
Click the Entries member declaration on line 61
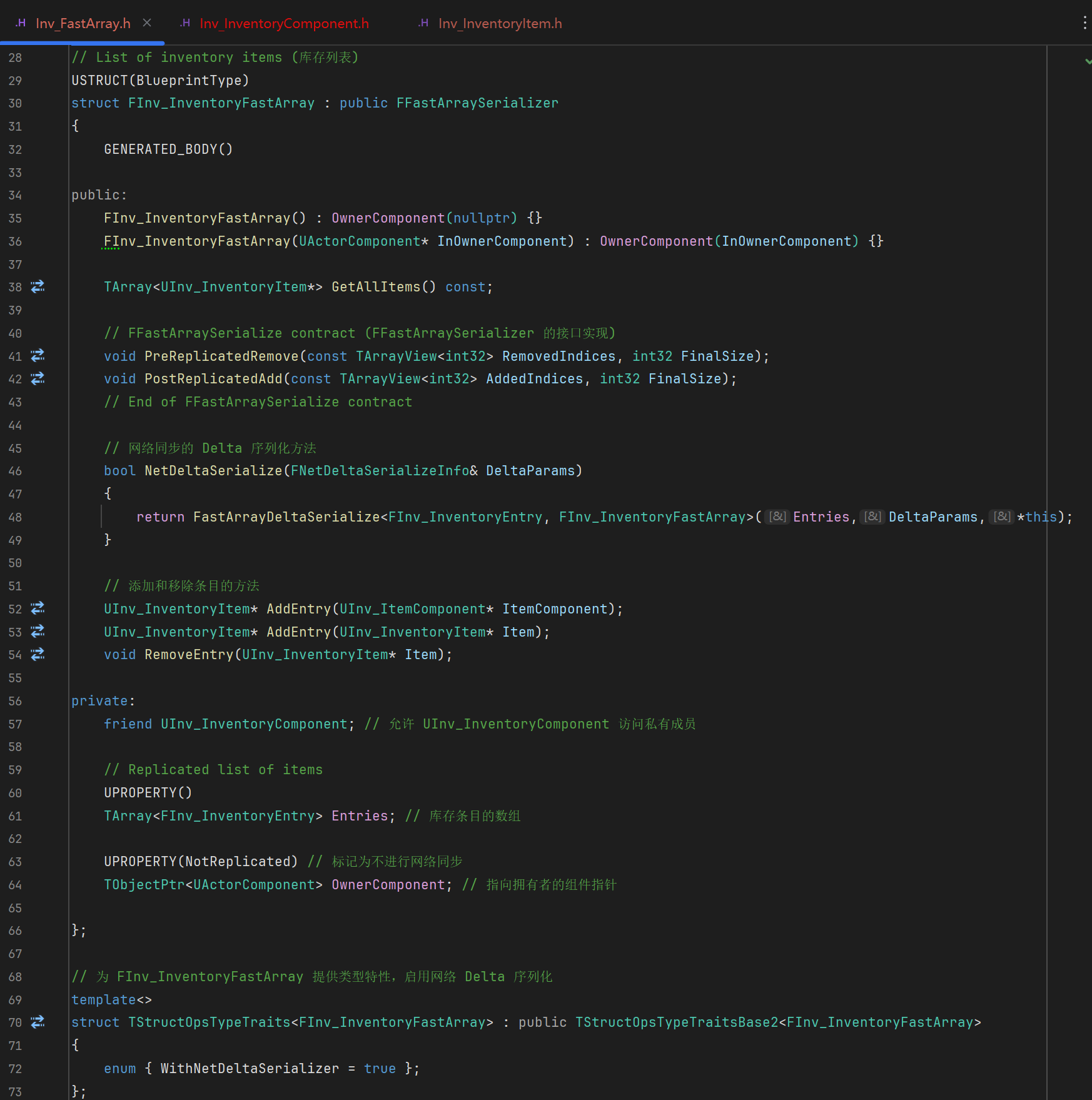360,816
